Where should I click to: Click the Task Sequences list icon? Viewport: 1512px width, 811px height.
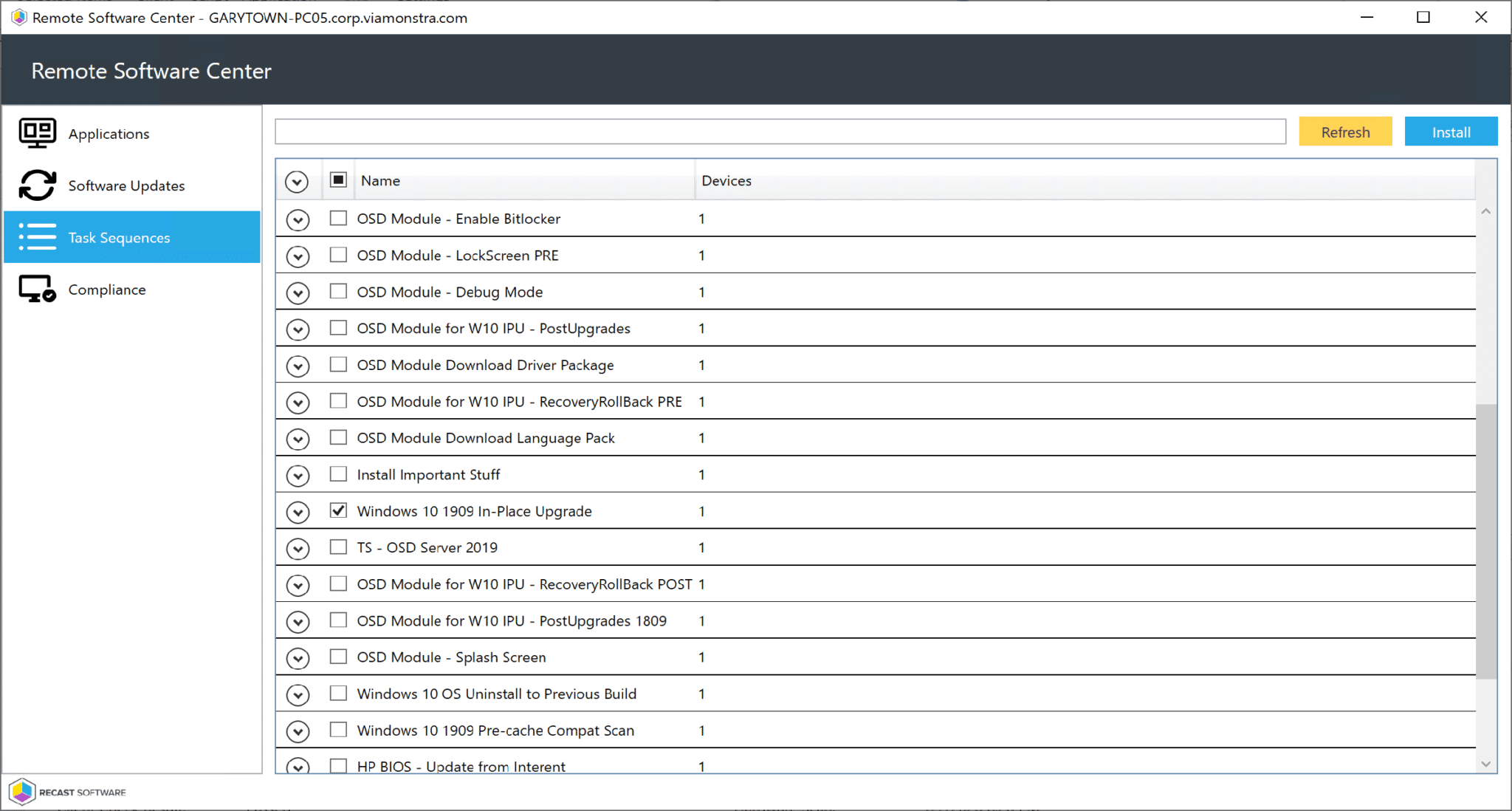[37, 237]
